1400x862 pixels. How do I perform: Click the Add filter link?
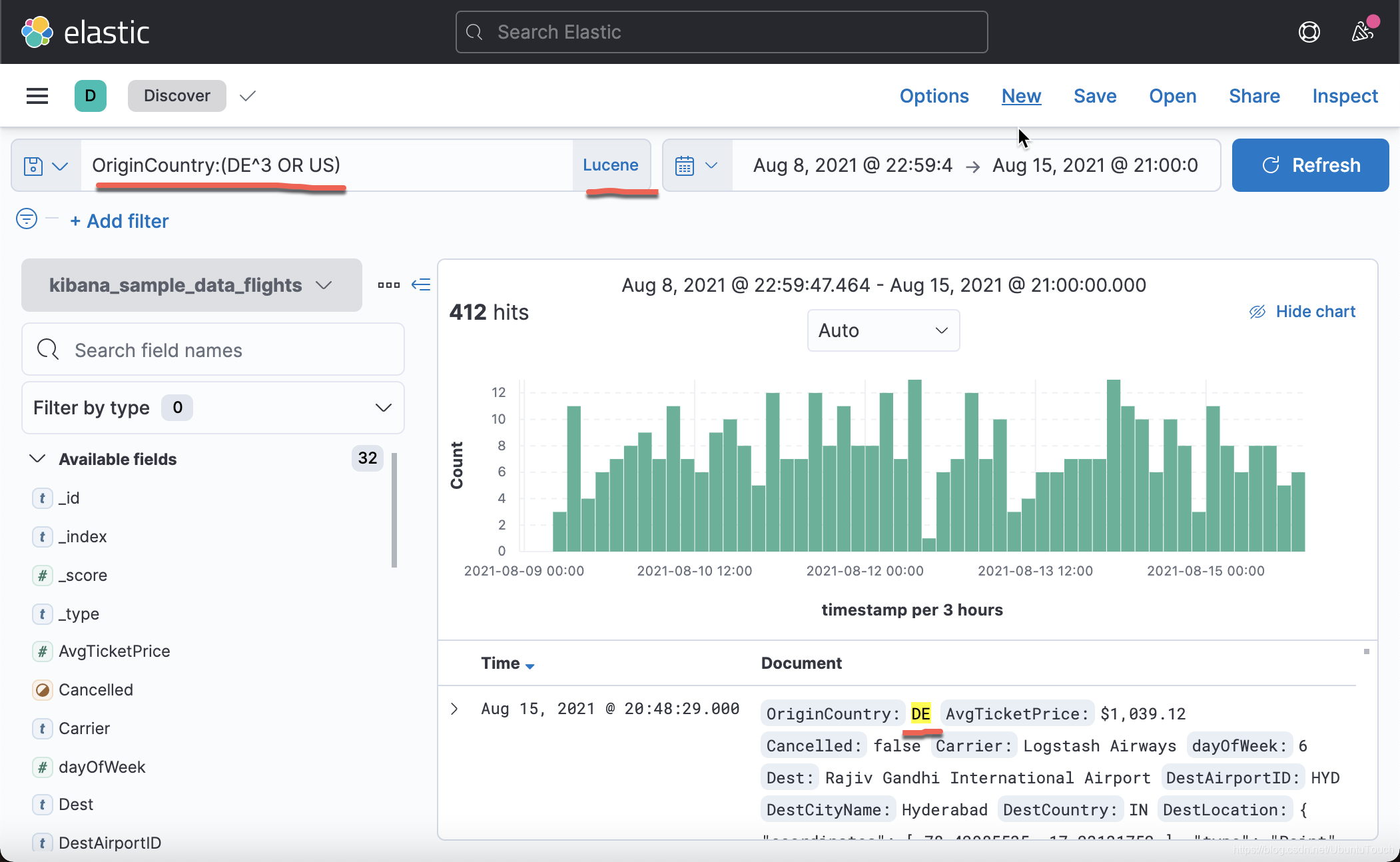coord(120,221)
